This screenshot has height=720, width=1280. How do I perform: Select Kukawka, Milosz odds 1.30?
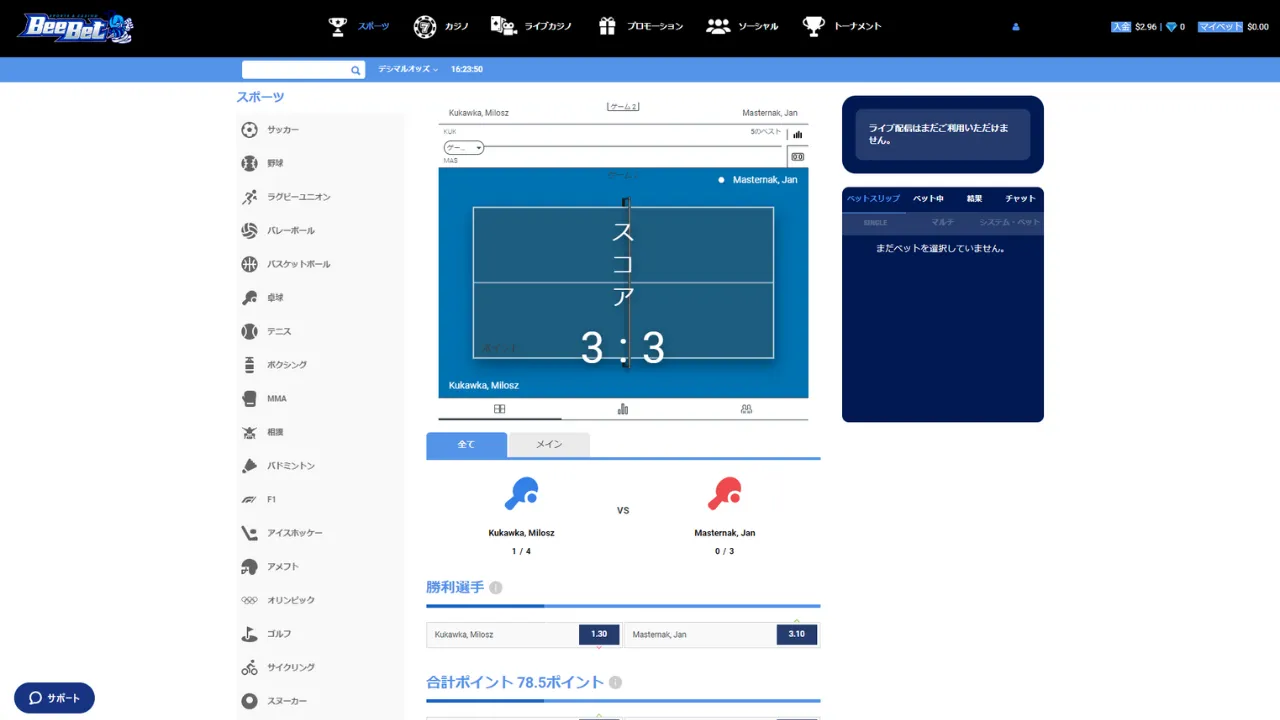pos(599,634)
